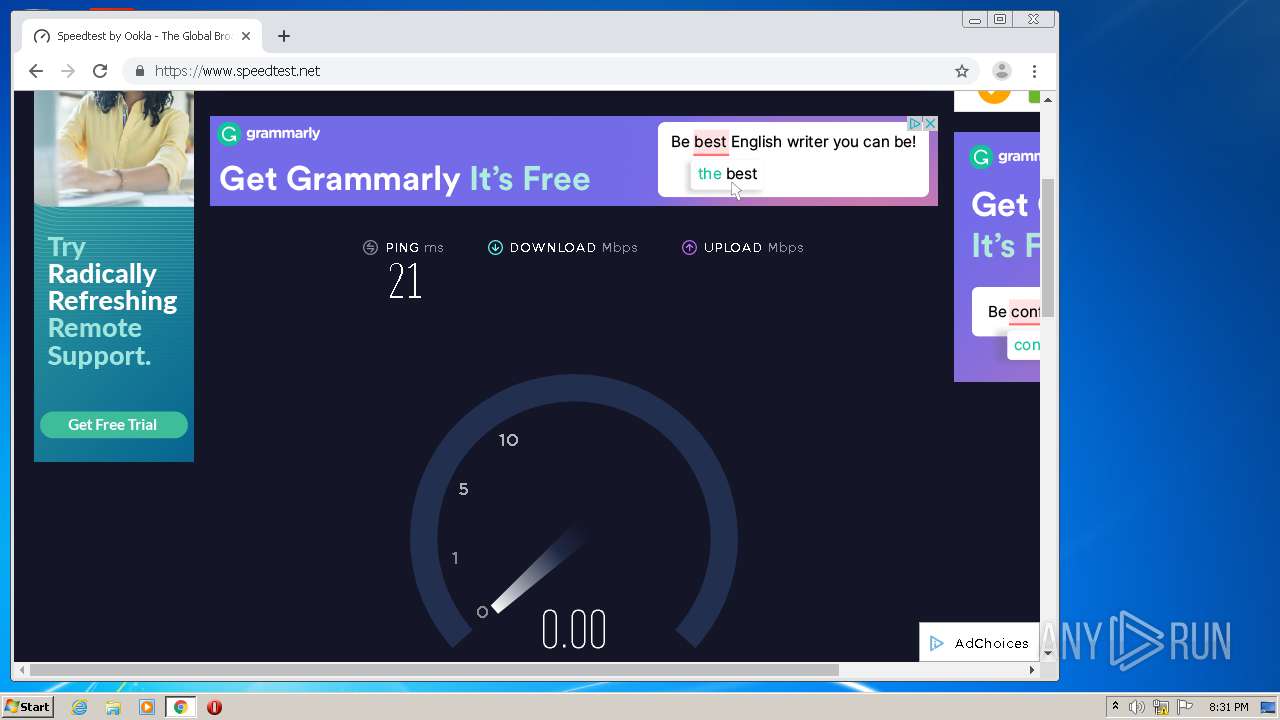Show hidden system tray icons

[1115, 707]
